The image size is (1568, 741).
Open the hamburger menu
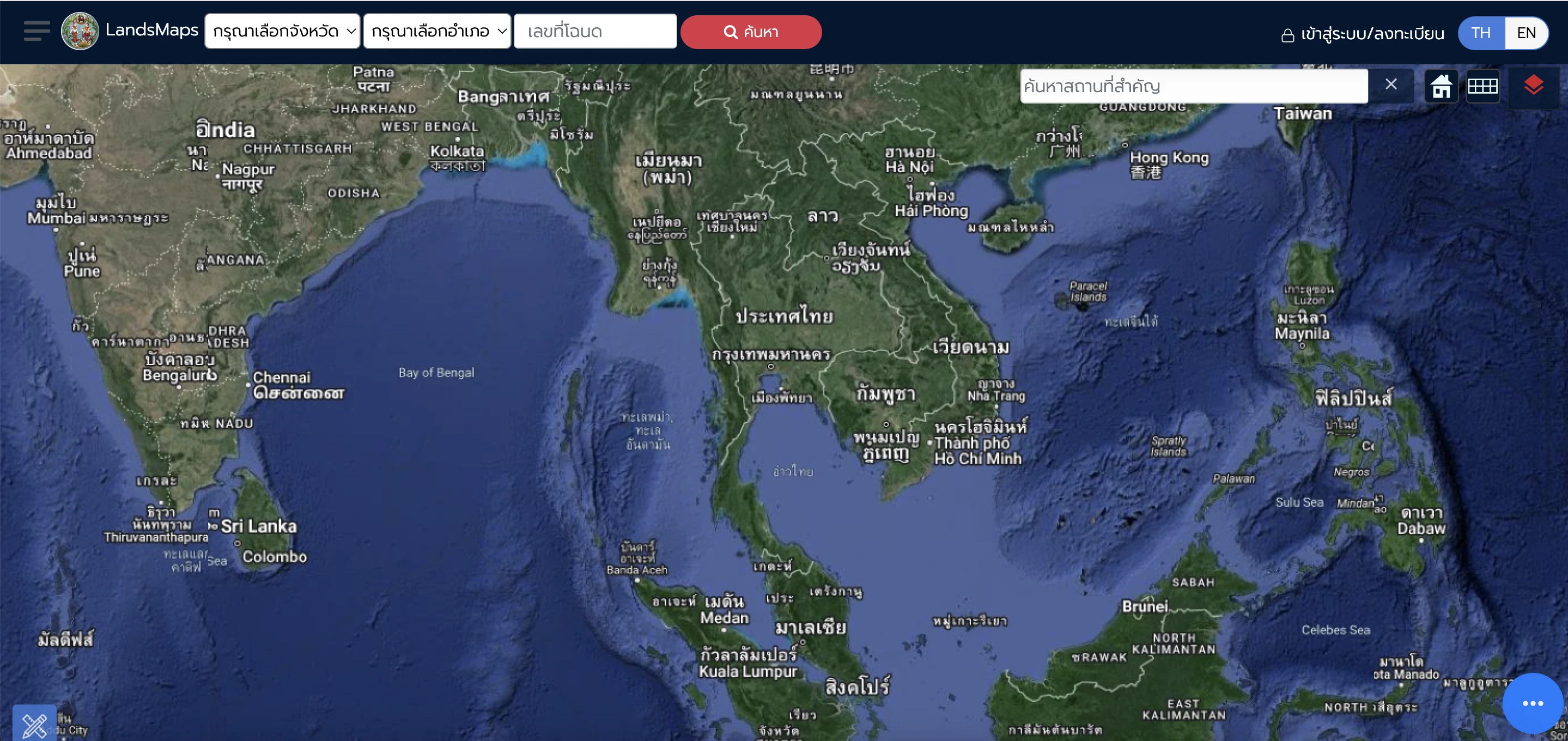tap(37, 31)
